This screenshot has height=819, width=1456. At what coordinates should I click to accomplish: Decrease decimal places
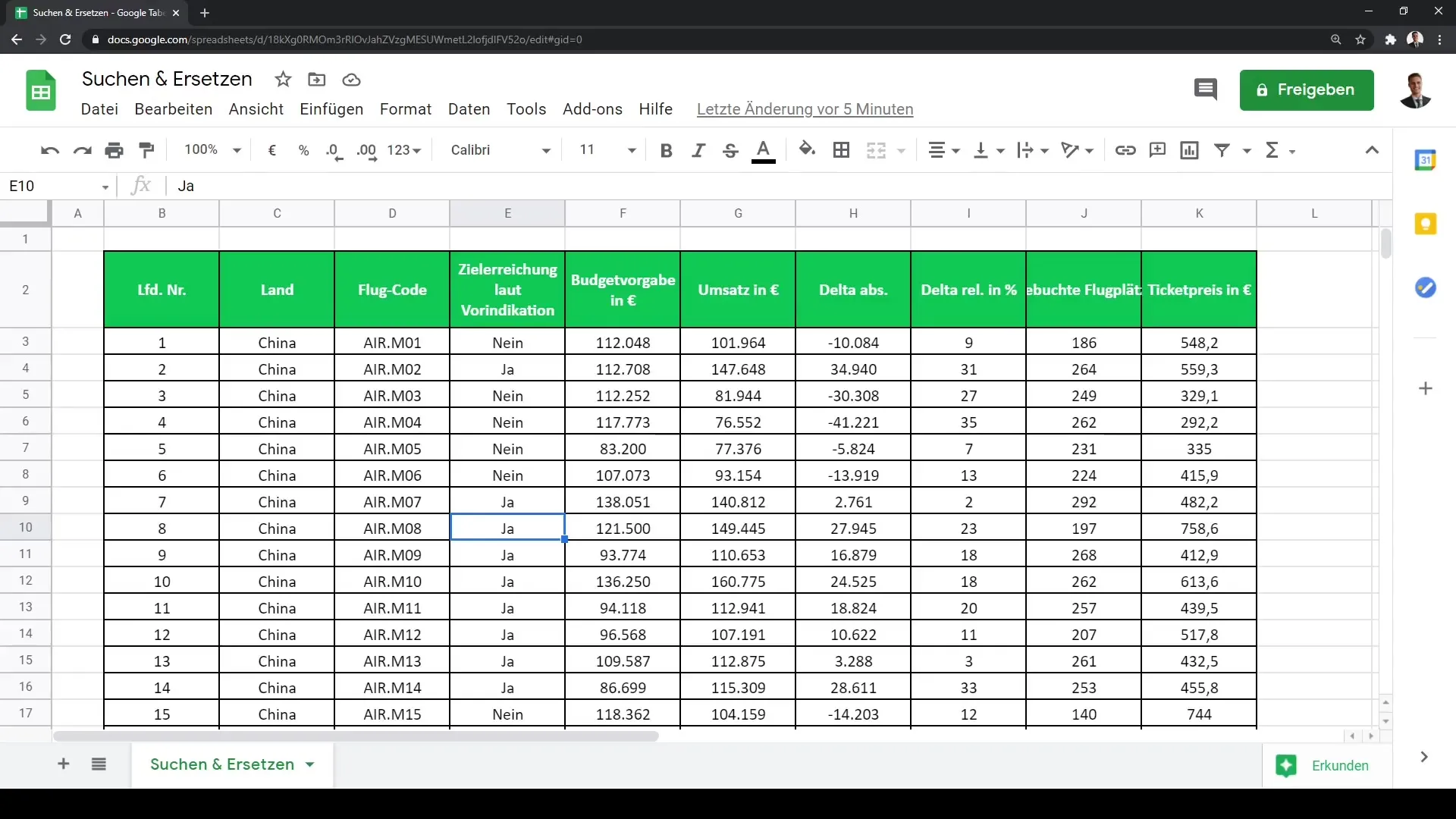tap(334, 150)
